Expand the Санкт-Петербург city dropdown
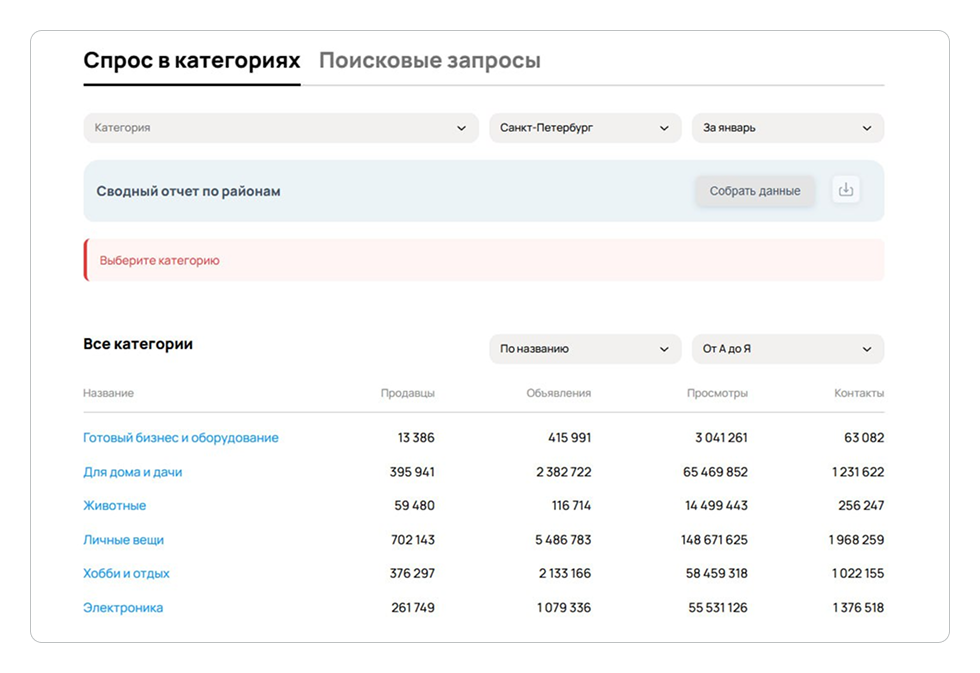Screen dimensions: 980x673 (x=584, y=128)
